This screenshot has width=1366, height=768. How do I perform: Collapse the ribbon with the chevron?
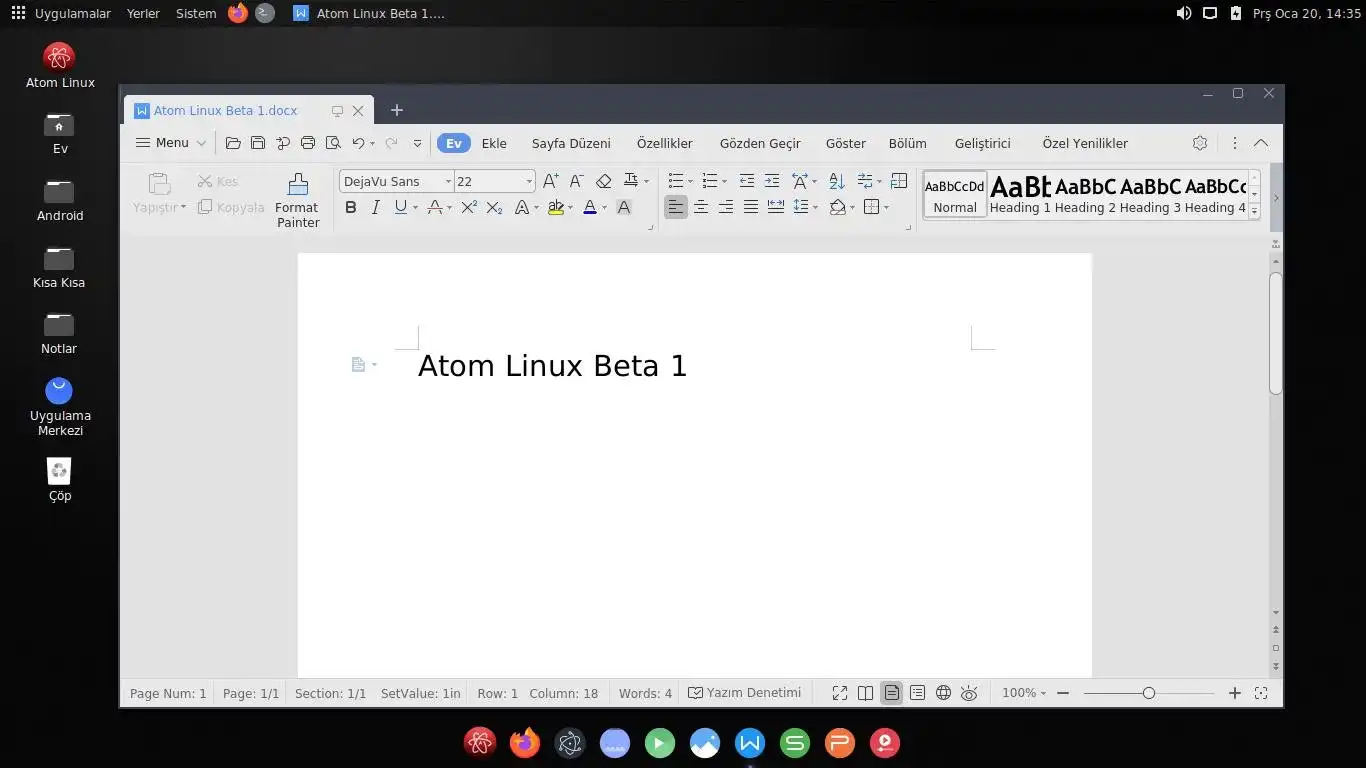(x=1261, y=143)
